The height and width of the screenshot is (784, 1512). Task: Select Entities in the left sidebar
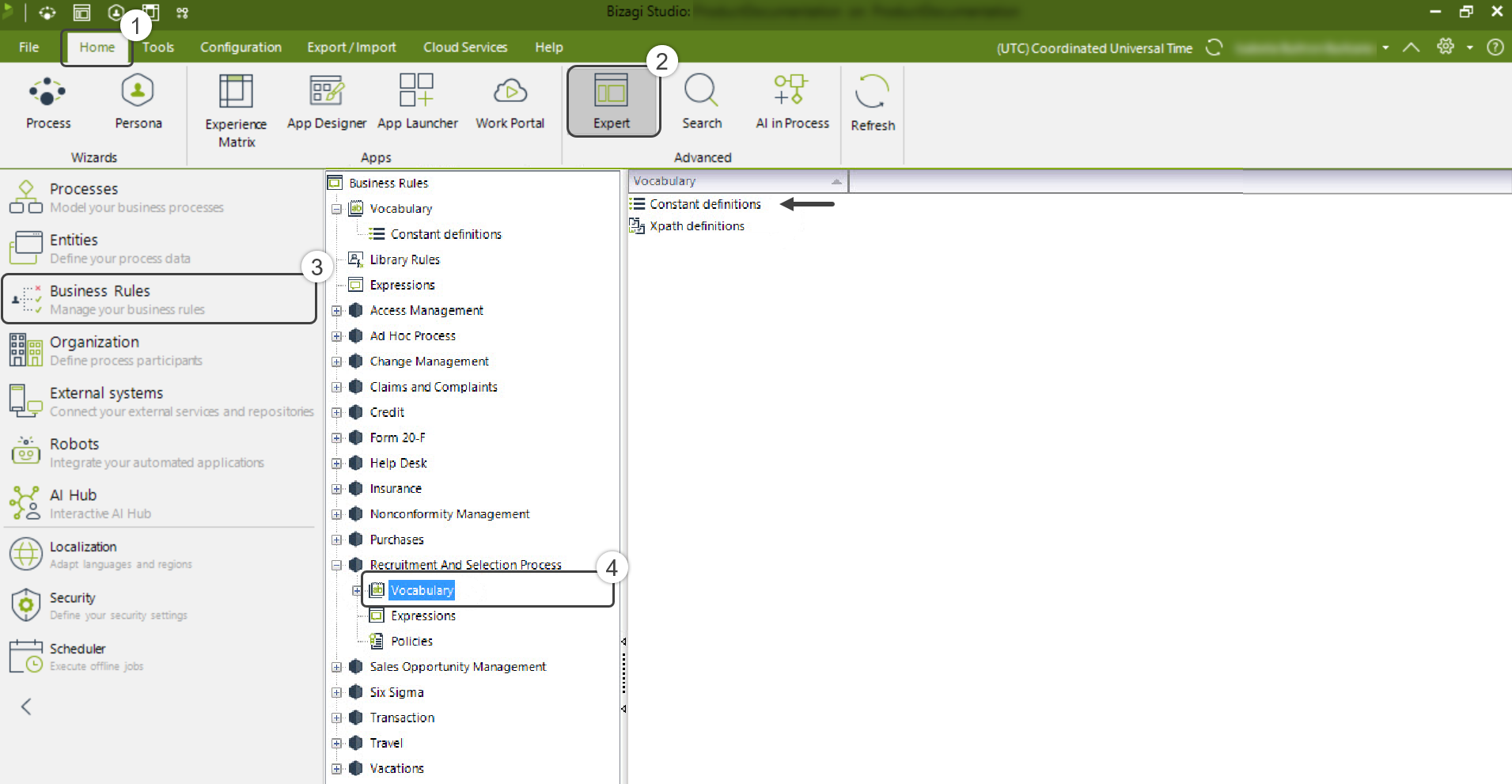[74, 248]
